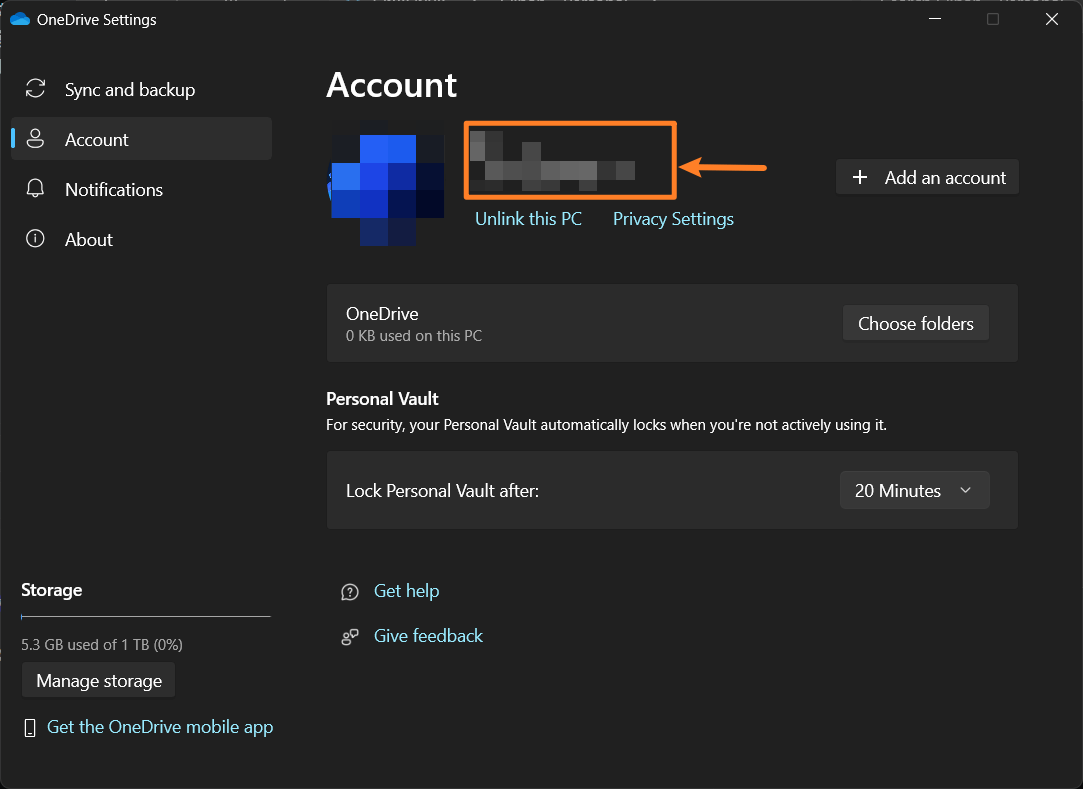This screenshot has height=789, width=1083.
Task: Click the About info icon
Action: pyautogui.click(x=35, y=238)
